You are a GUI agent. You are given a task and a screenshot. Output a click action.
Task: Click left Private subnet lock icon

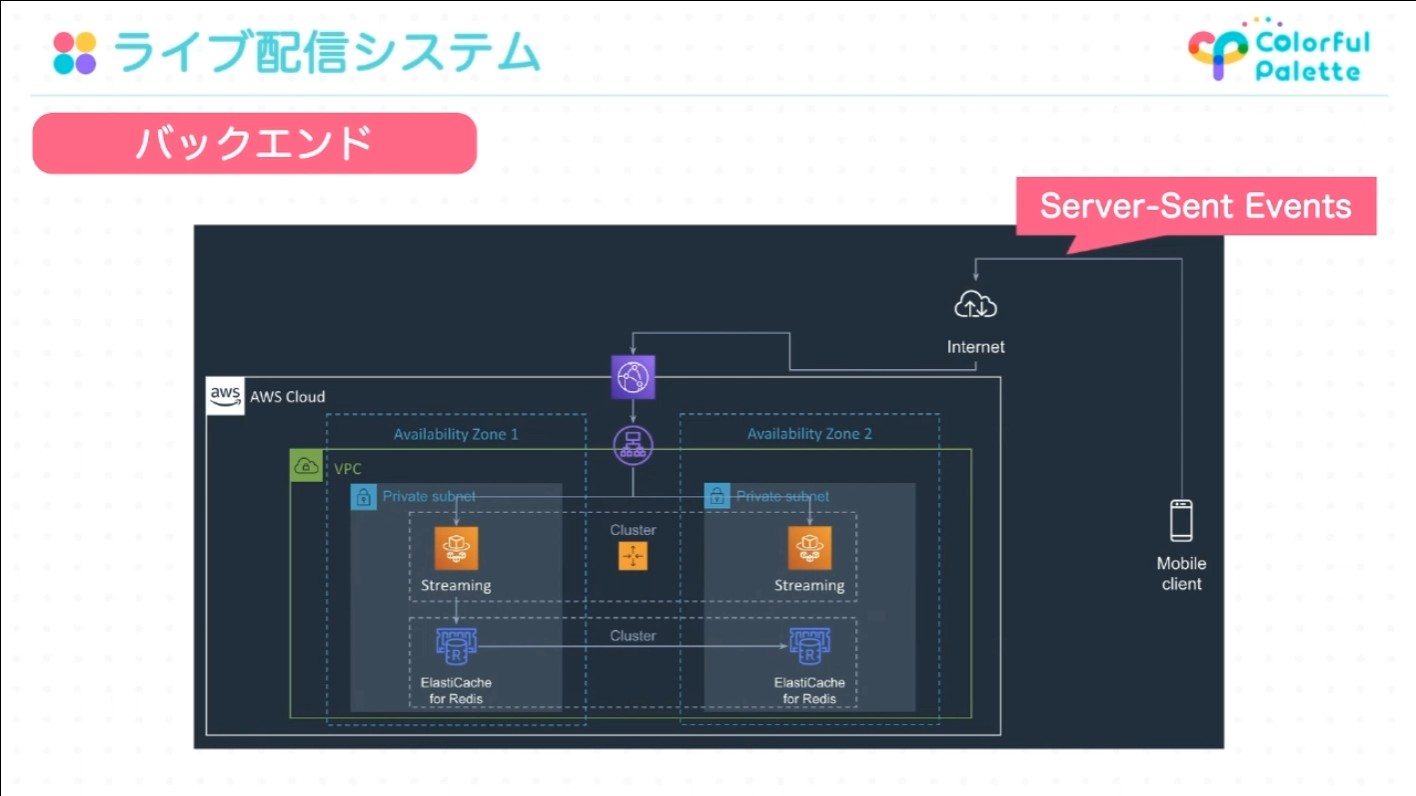[x=364, y=496]
